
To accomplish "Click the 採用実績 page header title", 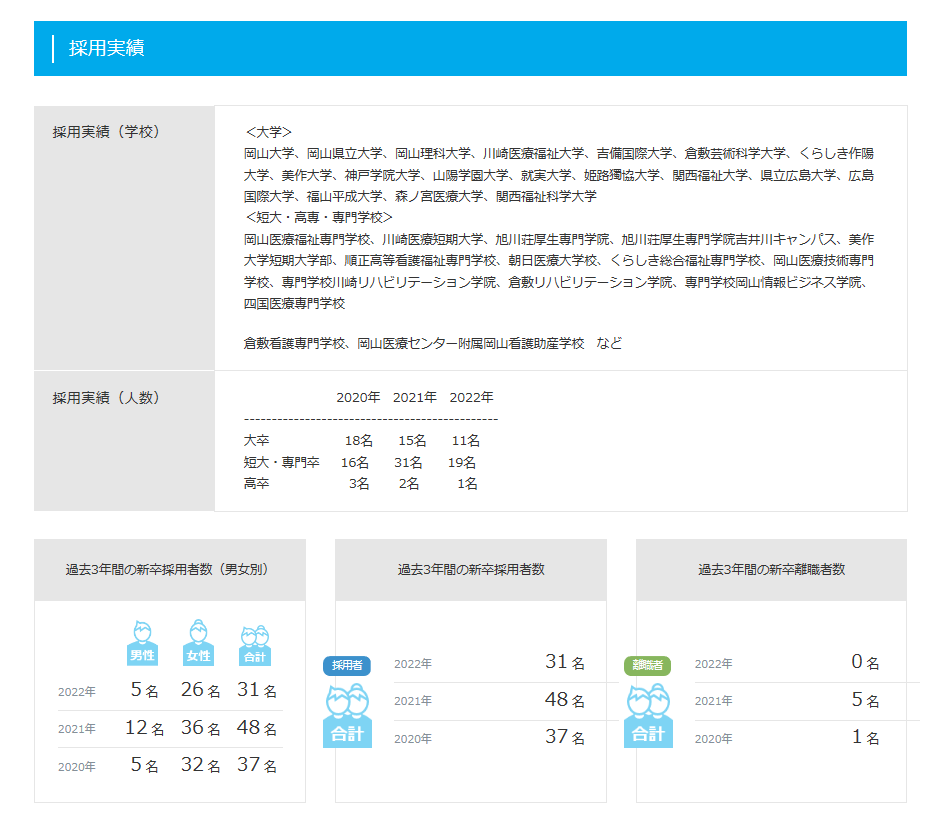I will [x=106, y=48].
